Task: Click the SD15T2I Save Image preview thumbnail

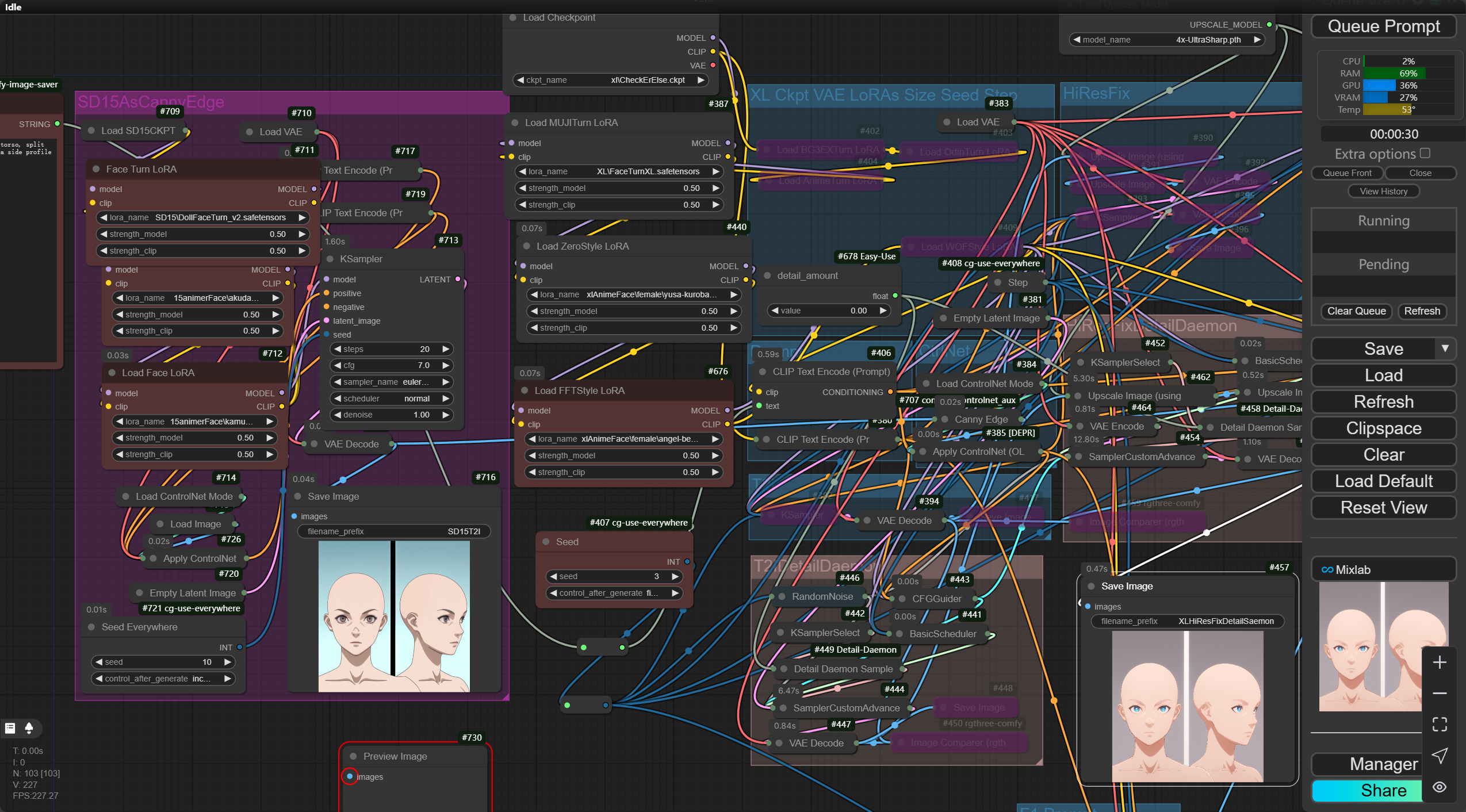Action: click(394, 616)
